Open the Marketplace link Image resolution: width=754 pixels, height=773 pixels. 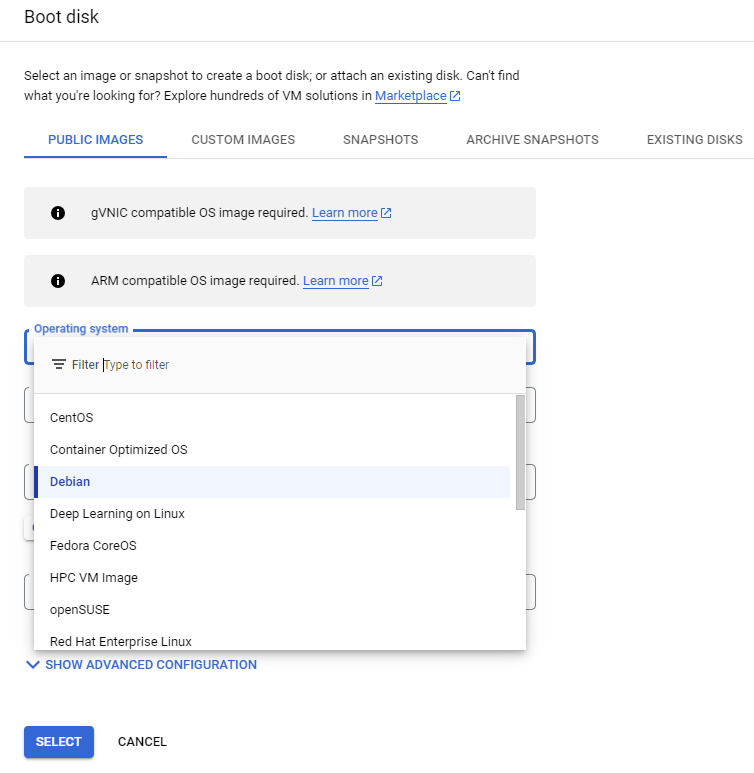[411, 96]
